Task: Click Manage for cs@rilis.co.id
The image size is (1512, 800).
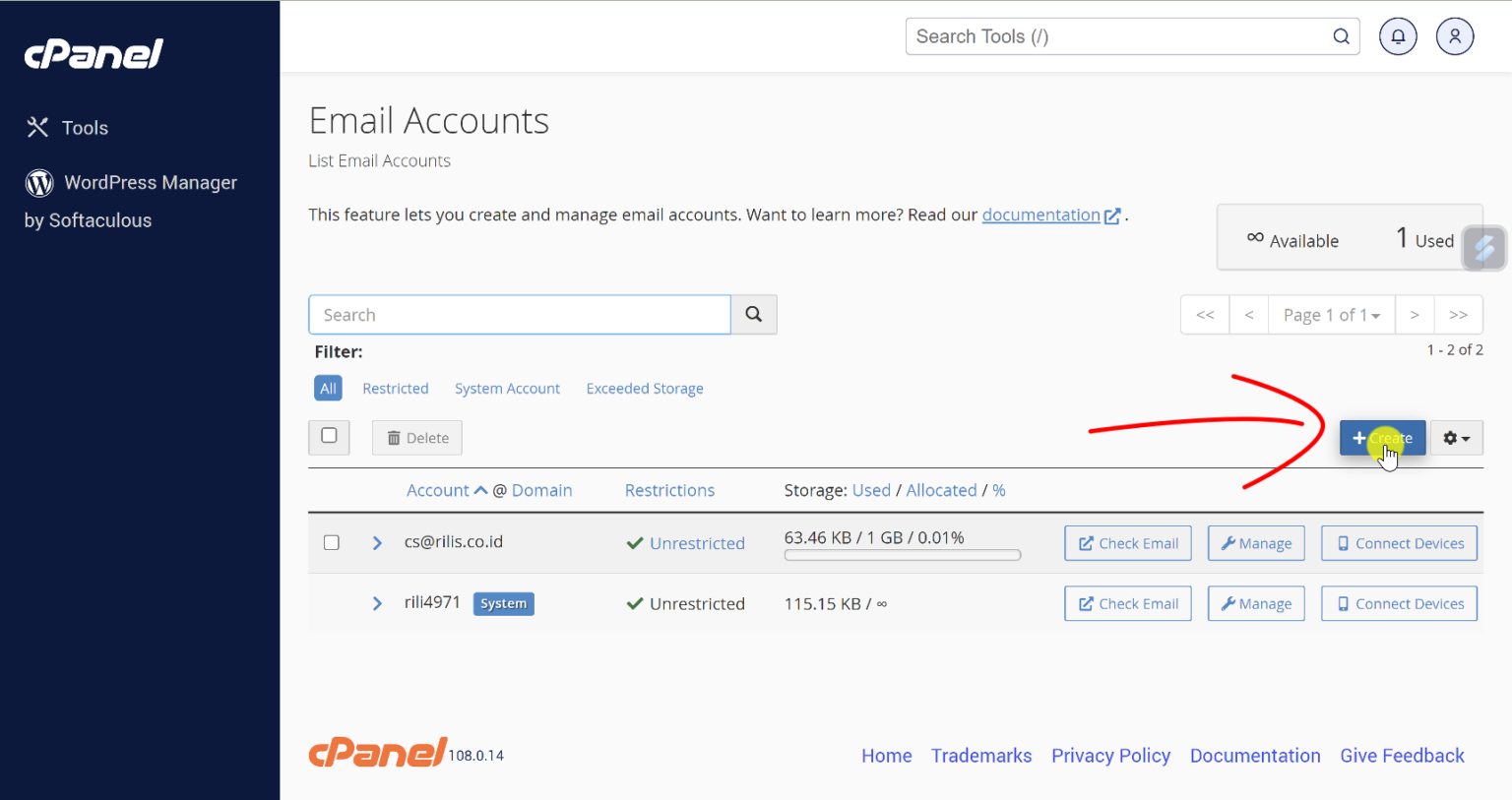Action: point(1256,542)
